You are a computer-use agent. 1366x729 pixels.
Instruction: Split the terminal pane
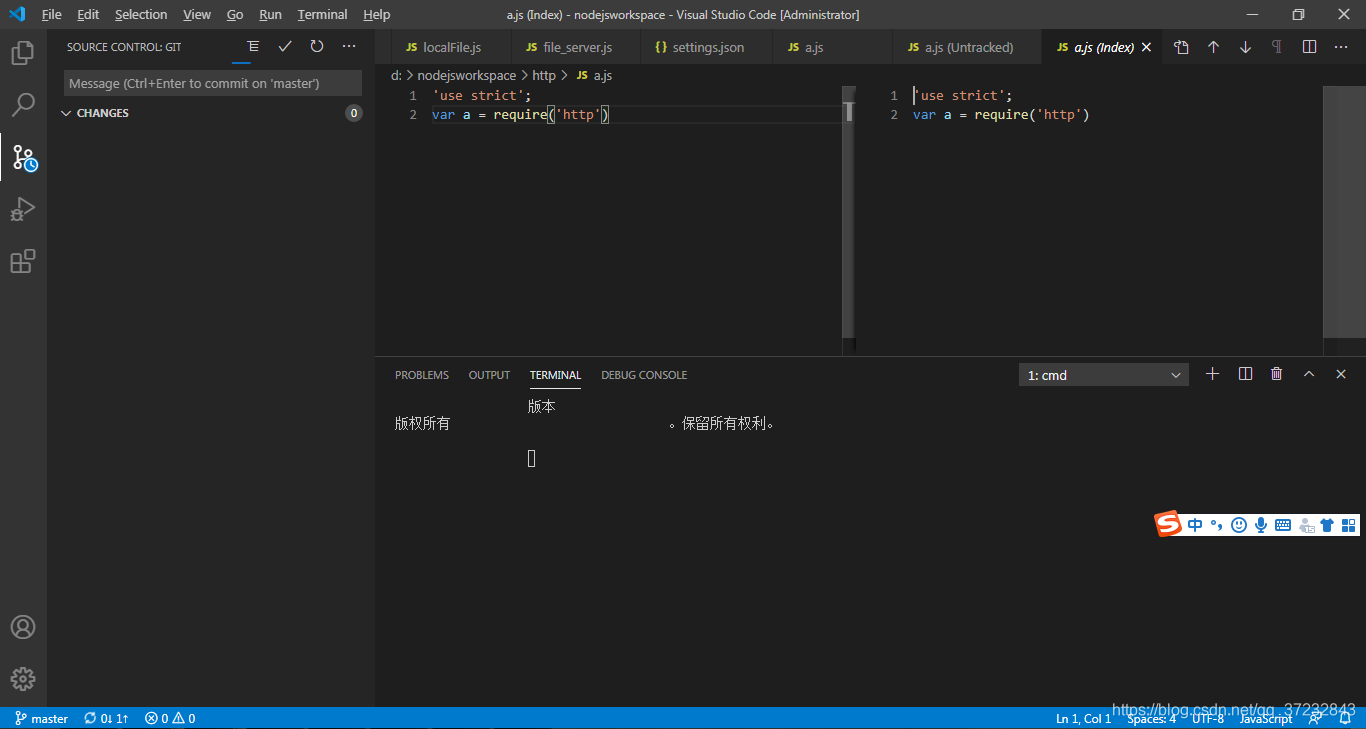tap(1245, 374)
